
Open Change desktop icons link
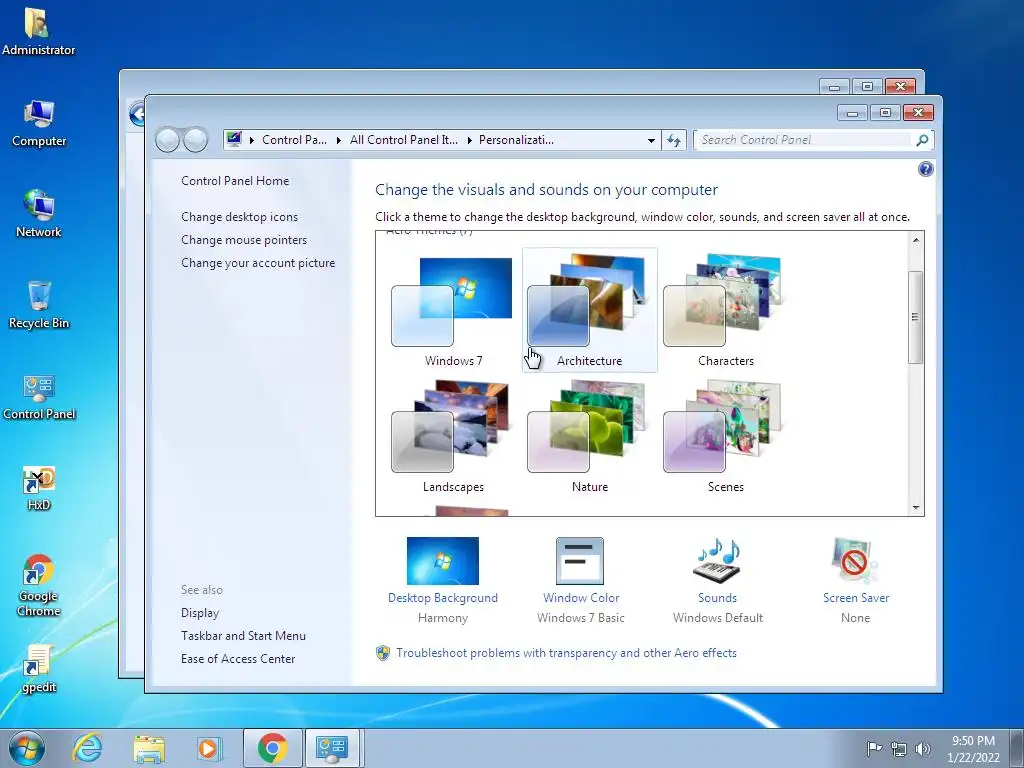click(239, 217)
